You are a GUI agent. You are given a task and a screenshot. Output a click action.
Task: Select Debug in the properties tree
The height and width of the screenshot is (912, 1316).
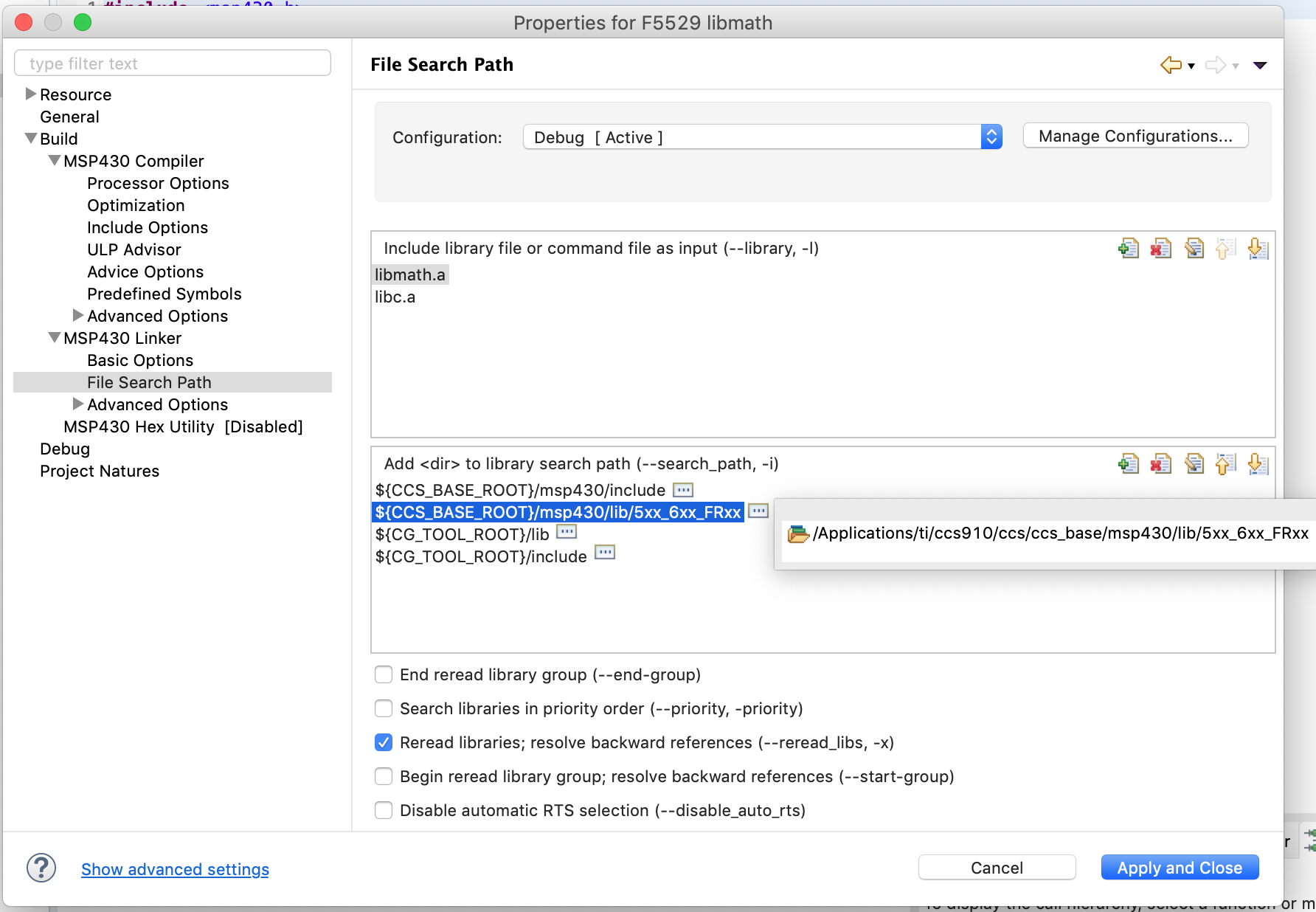pyautogui.click(x=65, y=449)
